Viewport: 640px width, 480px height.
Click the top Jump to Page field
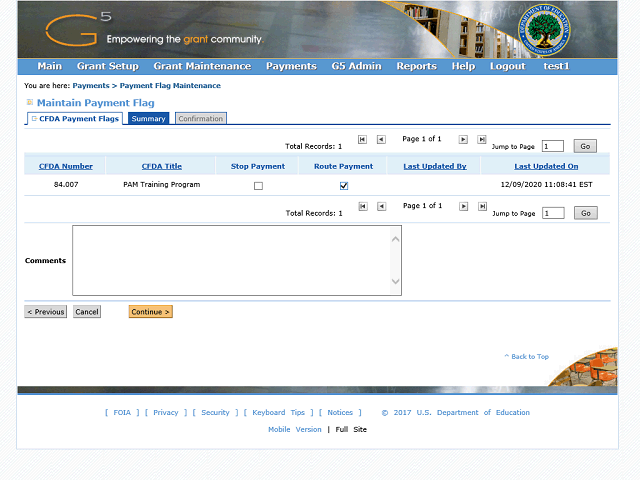click(x=553, y=146)
